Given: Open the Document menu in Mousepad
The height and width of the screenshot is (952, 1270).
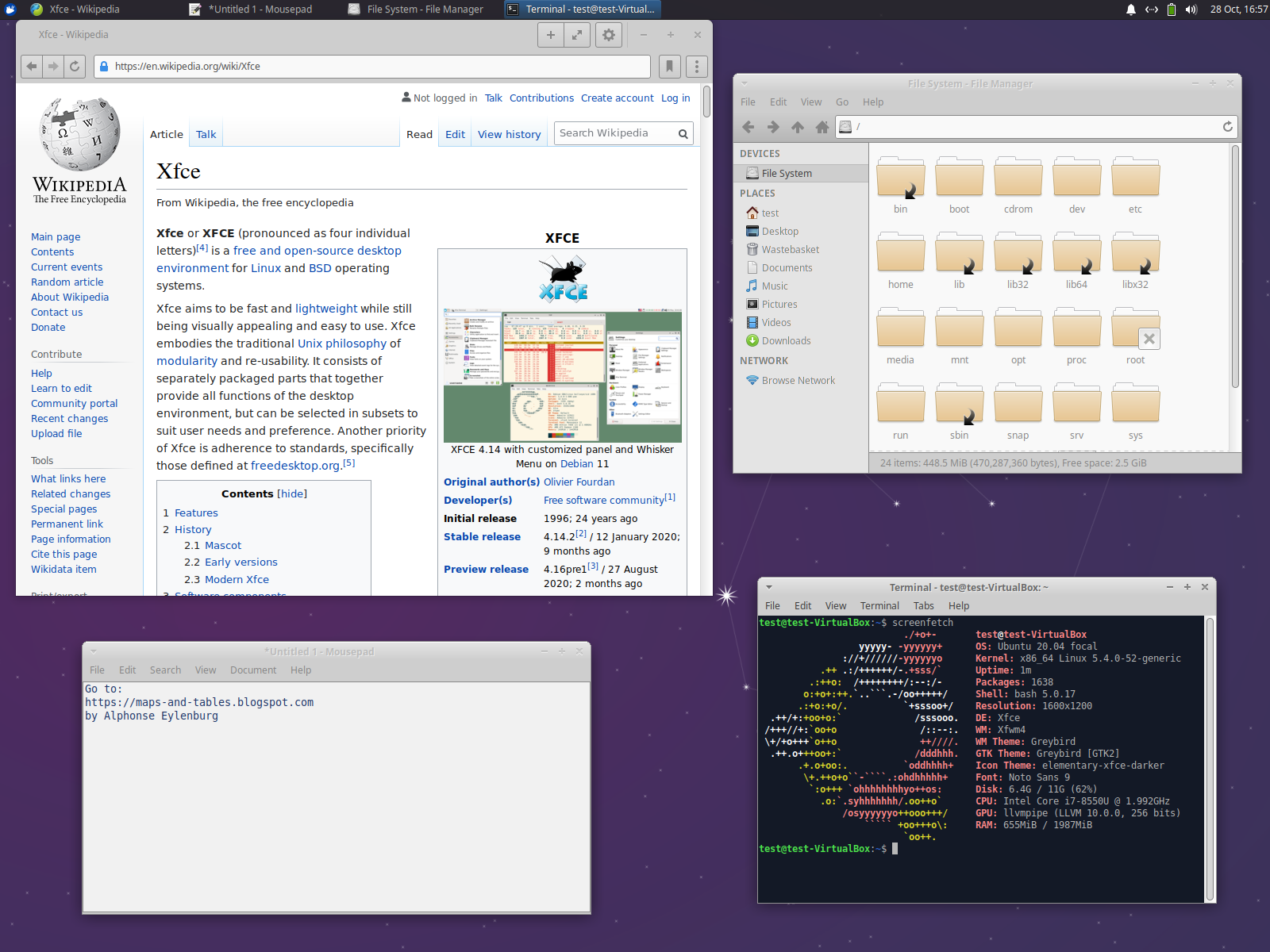Looking at the screenshot, I should (x=253, y=670).
